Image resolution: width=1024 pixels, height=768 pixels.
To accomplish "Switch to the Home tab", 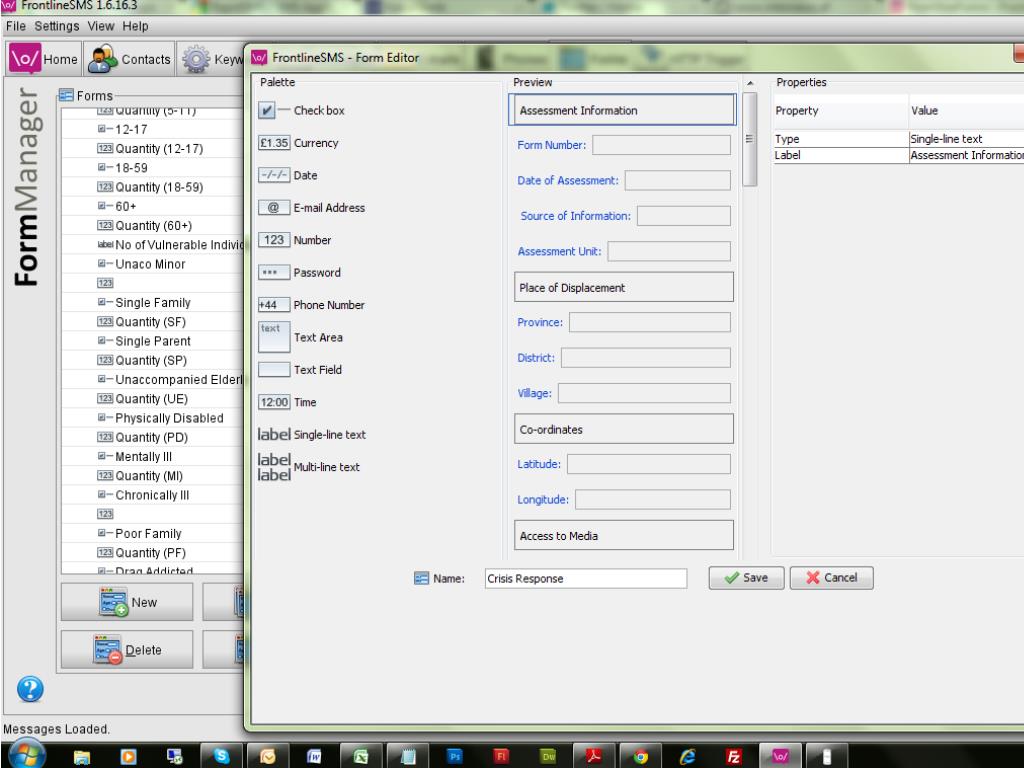I will (44, 59).
